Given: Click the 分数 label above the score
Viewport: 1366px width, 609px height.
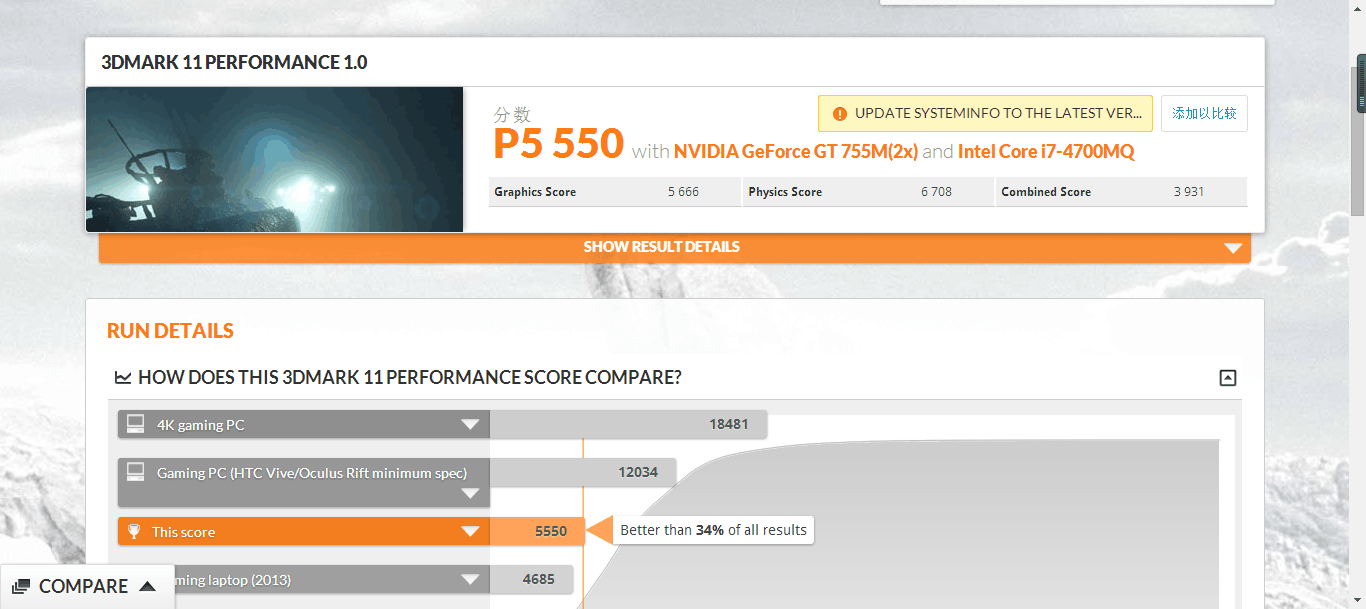Looking at the screenshot, I should click(512, 115).
